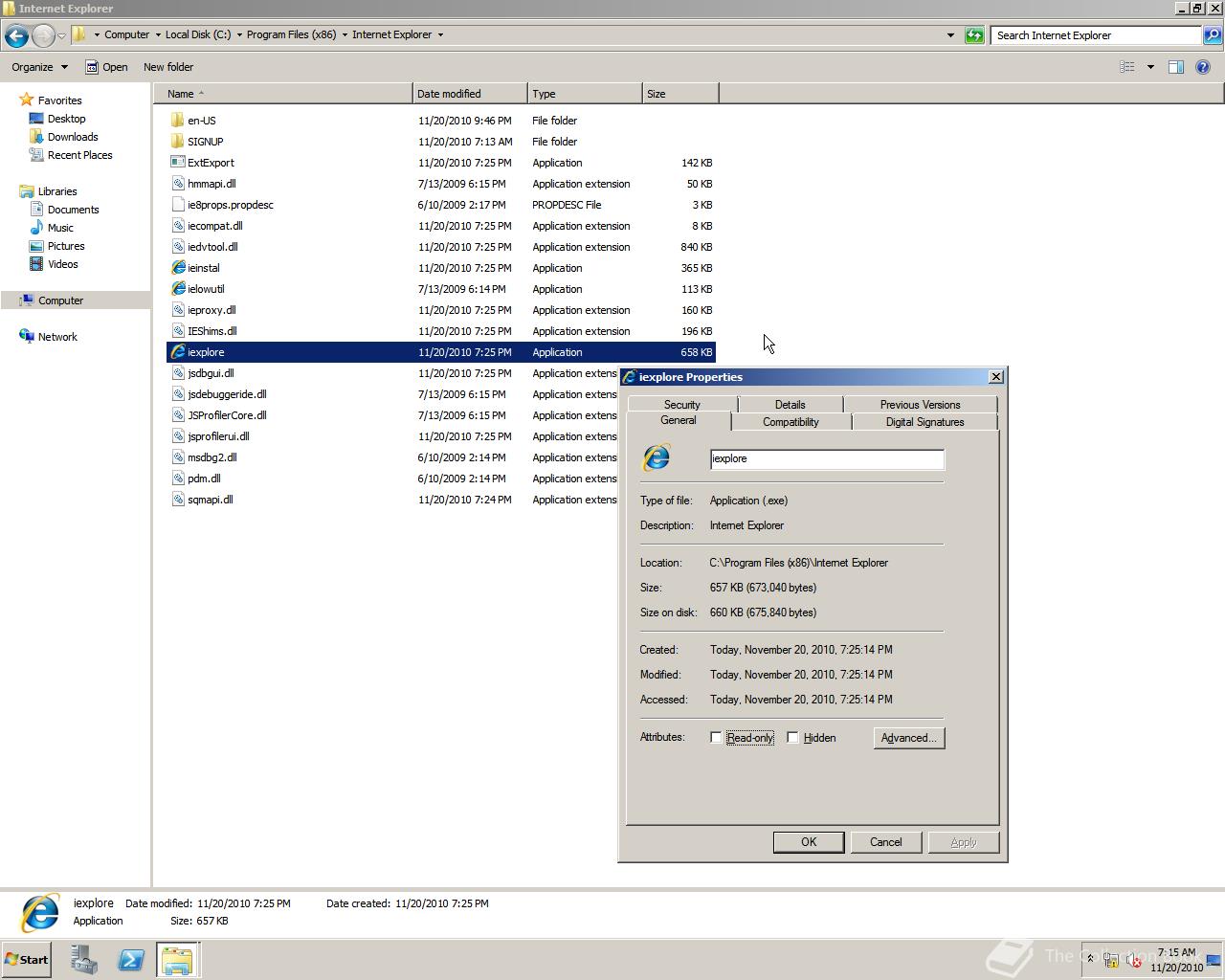This screenshot has width=1225, height=980.
Task: Select the en-US folder icon
Action: pyautogui.click(x=178, y=121)
